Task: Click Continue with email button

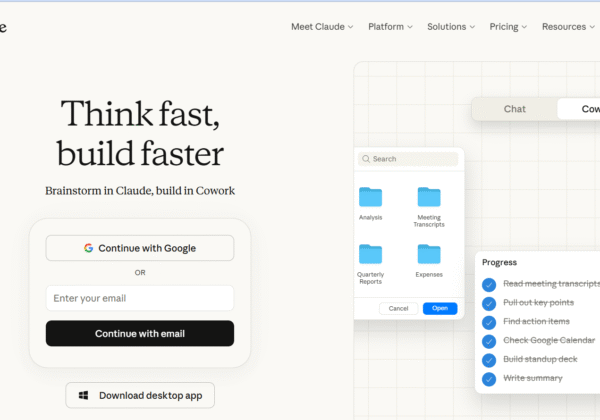Action: click(x=140, y=334)
